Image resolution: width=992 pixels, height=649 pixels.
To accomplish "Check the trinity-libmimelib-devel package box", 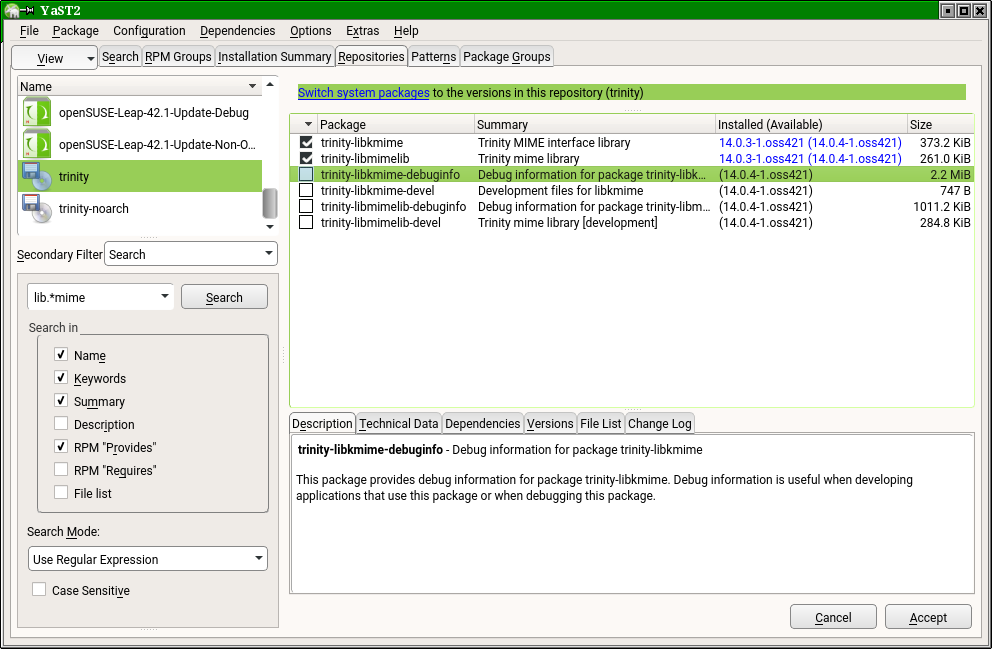I will tap(306, 222).
